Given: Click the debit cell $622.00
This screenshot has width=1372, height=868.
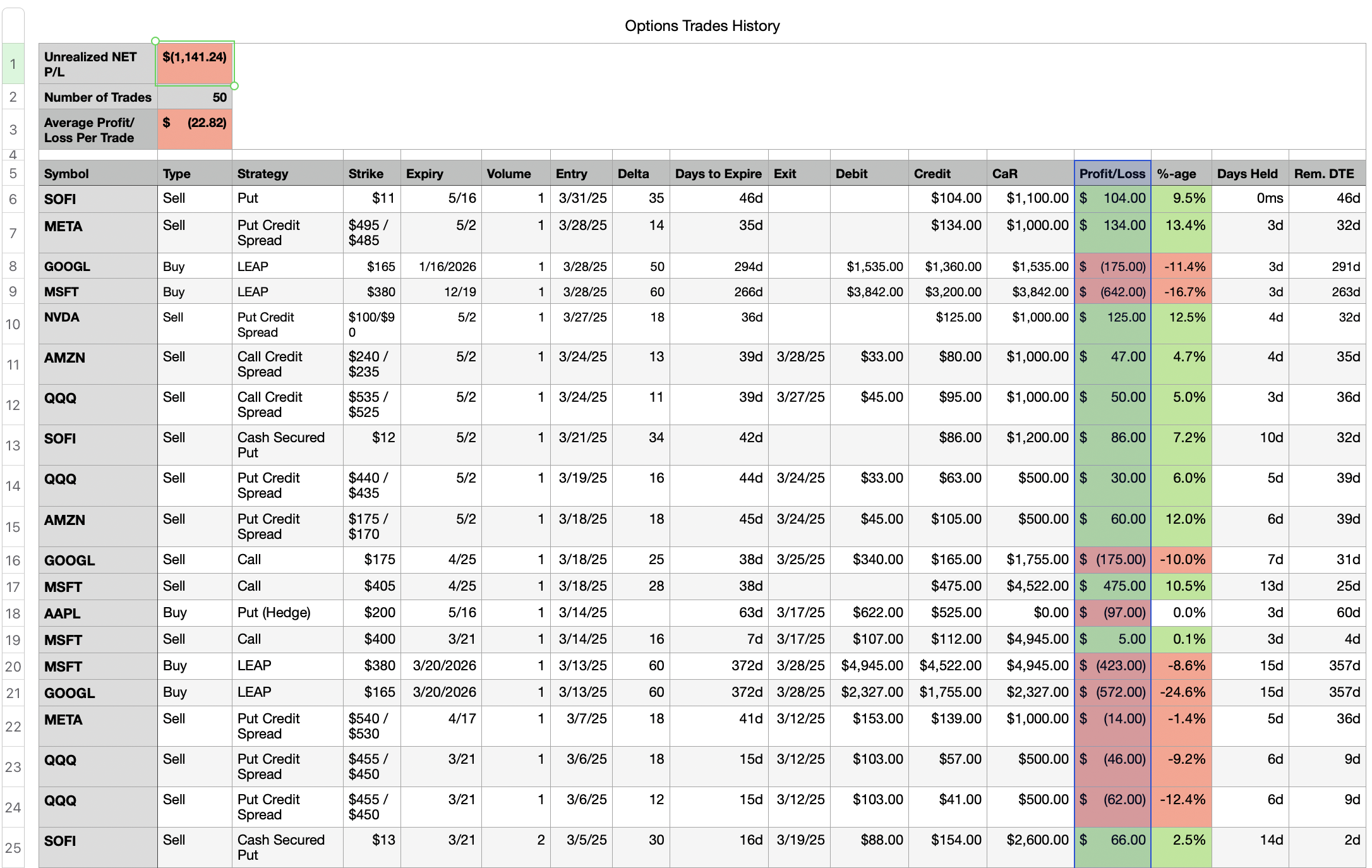Looking at the screenshot, I should [869, 613].
